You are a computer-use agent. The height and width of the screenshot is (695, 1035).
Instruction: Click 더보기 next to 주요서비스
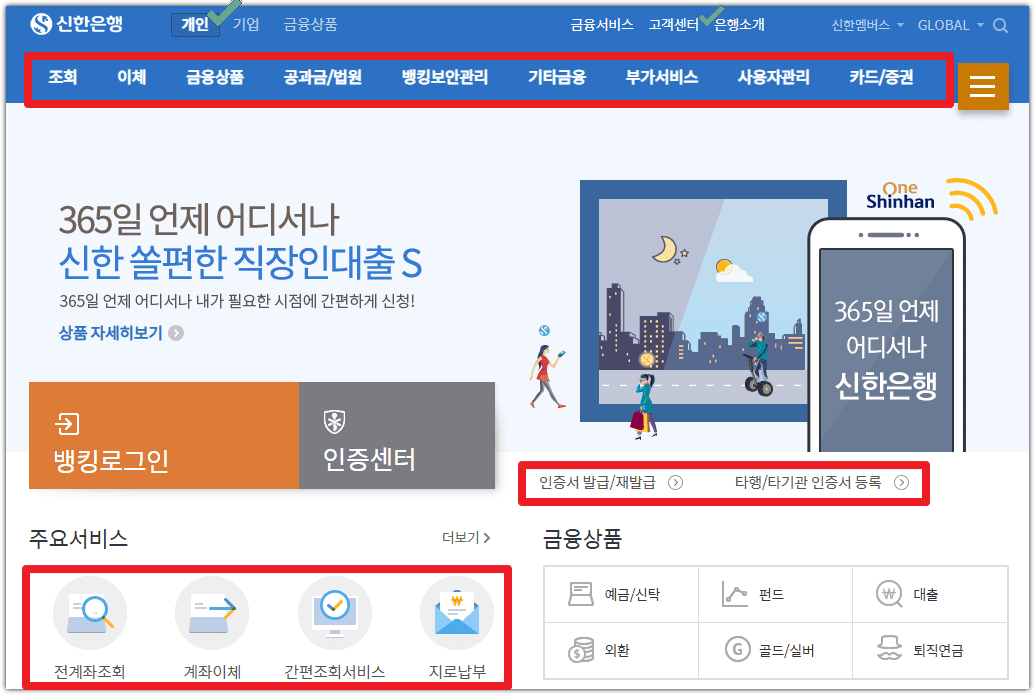462,535
